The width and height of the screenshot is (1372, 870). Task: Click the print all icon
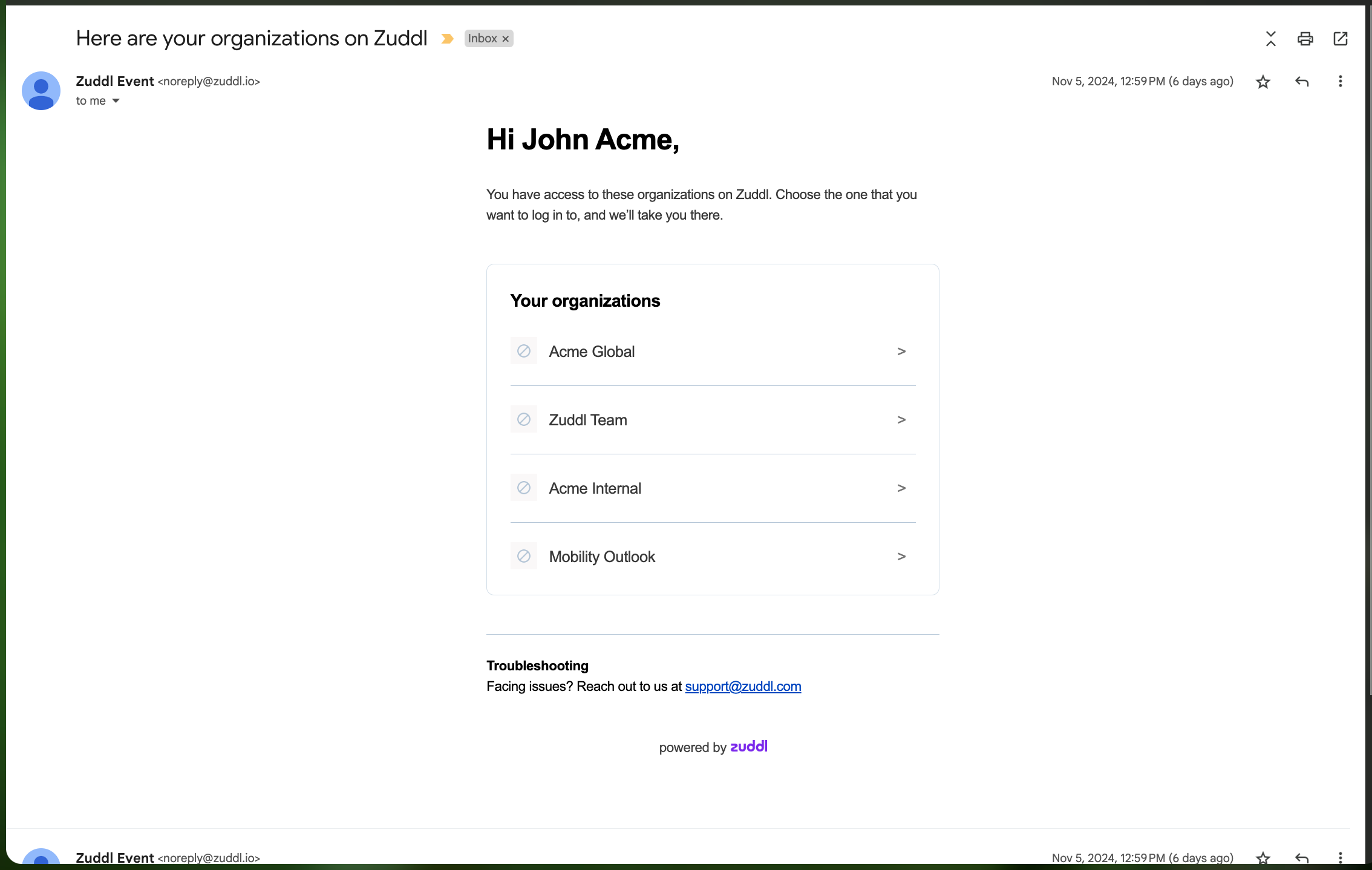click(x=1305, y=39)
